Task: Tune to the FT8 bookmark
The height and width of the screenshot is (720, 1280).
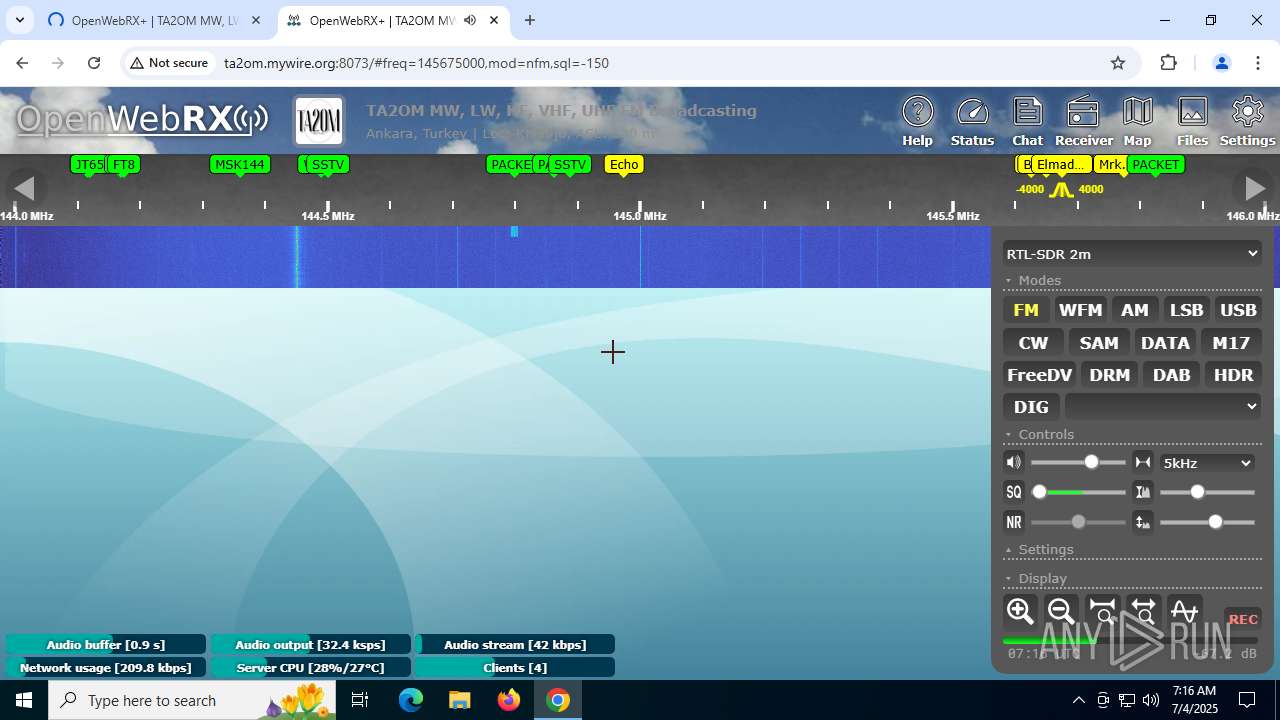Action: (x=124, y=164)
